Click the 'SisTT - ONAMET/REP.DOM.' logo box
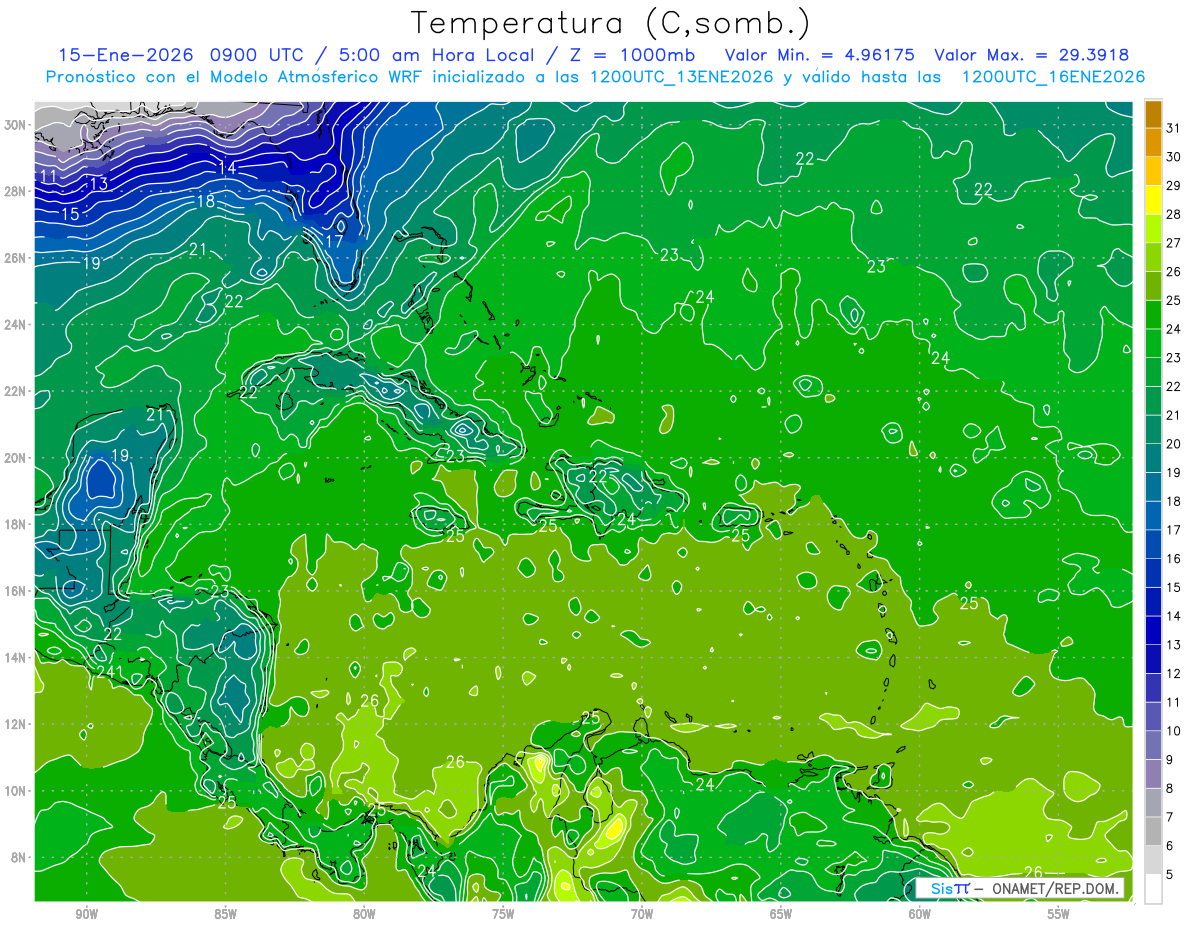Image resolution: width=1200 pixels, height=927 pixels. (x=1019, y=888)
